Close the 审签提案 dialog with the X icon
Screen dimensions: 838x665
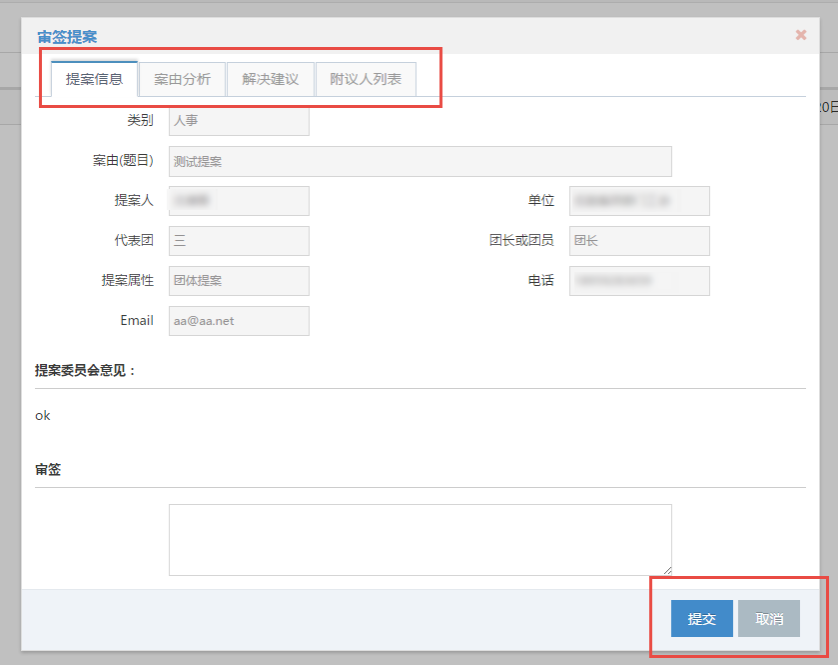(801, 35)
